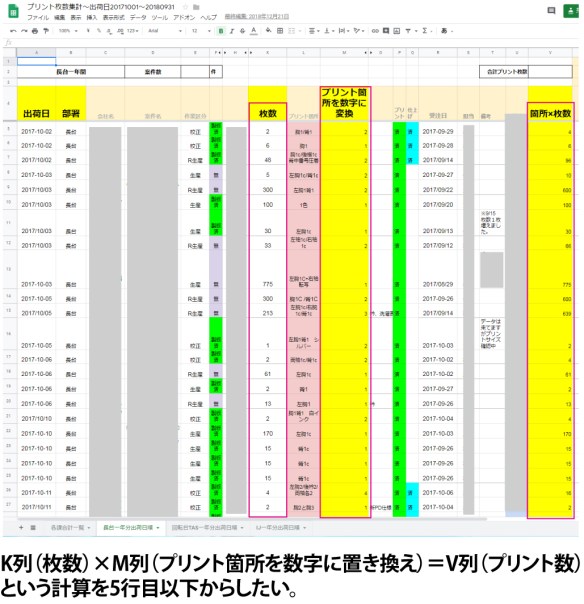Open the 123 number format dropdown
Image resolution: width=584 pixels, height=604 pixels.
133,31
